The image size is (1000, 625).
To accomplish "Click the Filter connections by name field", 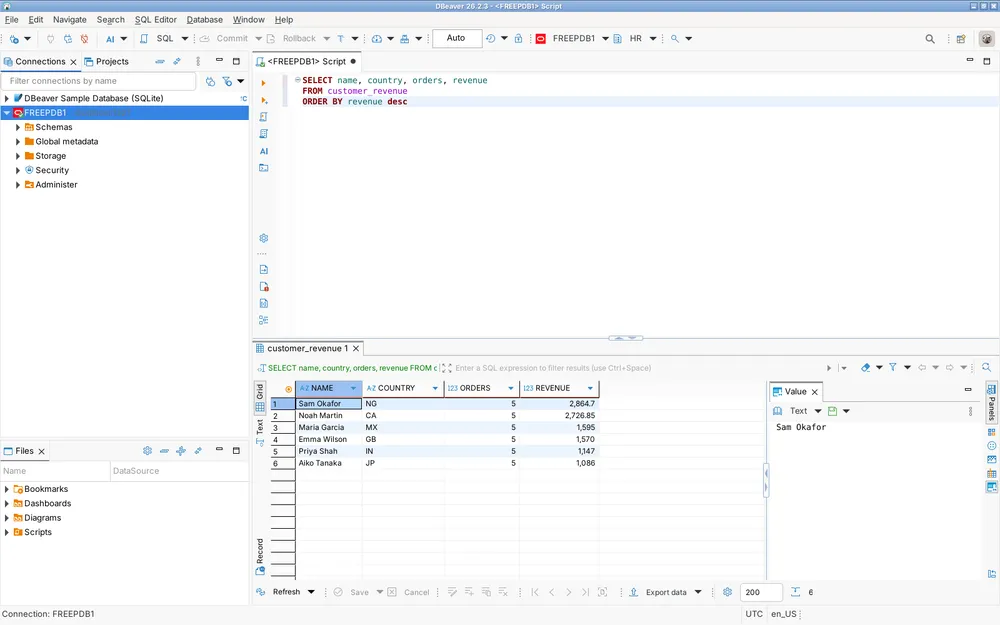I will [99, 81].
